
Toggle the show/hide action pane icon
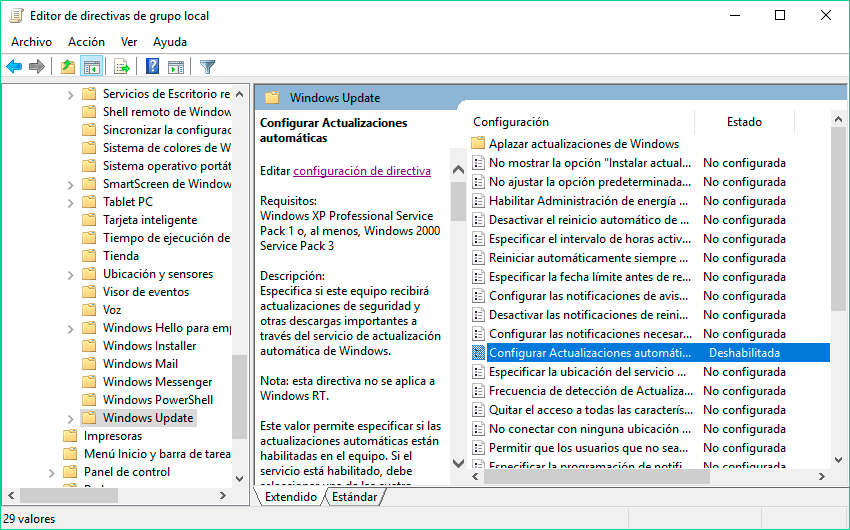pyautogui.click(x=176, y=67)
